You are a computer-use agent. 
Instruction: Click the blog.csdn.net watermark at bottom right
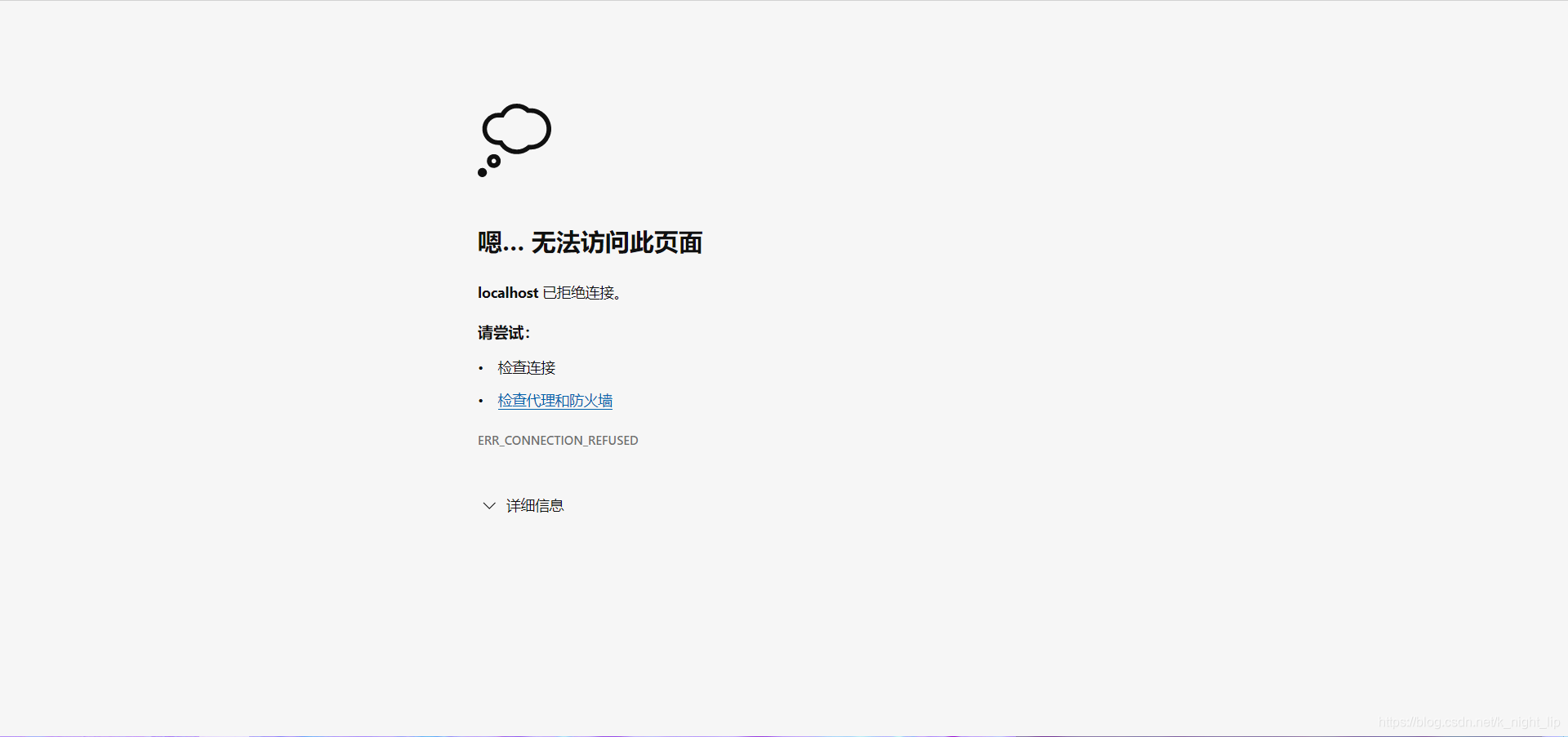[x=1470, y=721]
